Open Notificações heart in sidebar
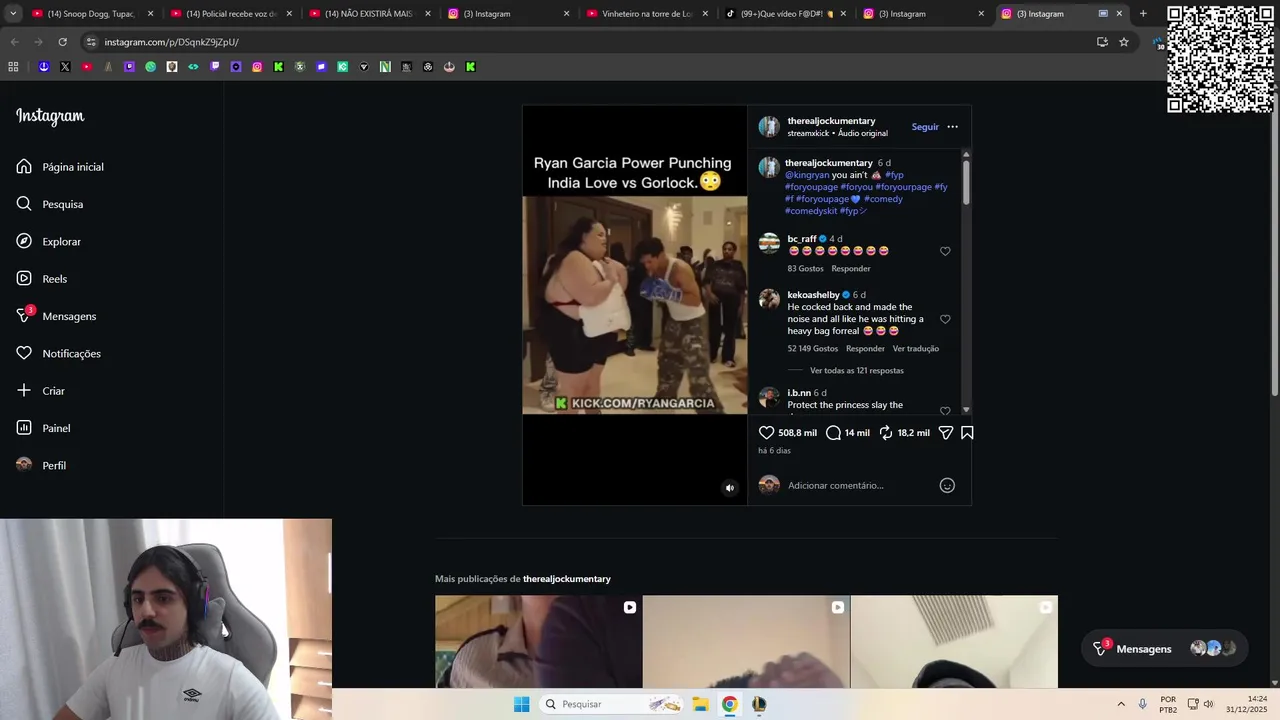Image resolution: width=1280 pixels, height=720 pixels. click(x=59, y=354)
